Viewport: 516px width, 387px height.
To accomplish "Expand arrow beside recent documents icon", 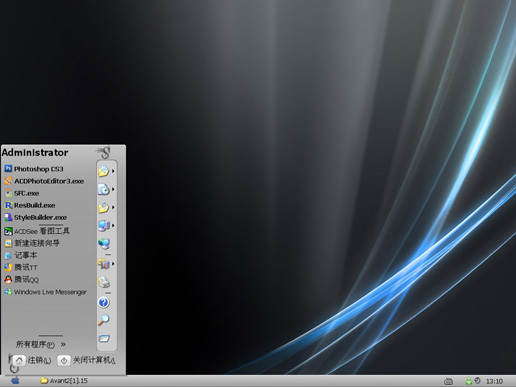I will pyautogui.click(x=113, y=189).
